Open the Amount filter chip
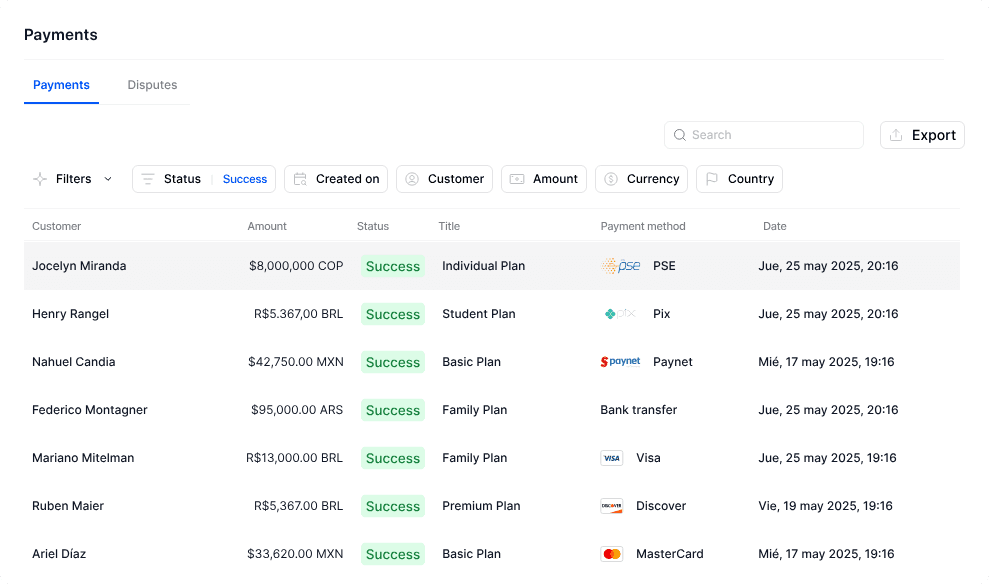The width and height of the screenshot is (989, 584). pyautogui.click(x=544, y=179)
